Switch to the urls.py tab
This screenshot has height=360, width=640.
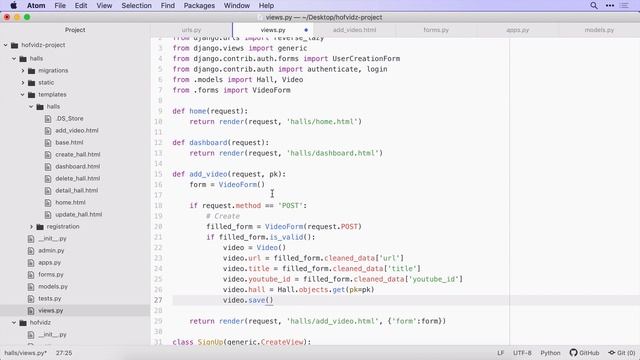191,30
